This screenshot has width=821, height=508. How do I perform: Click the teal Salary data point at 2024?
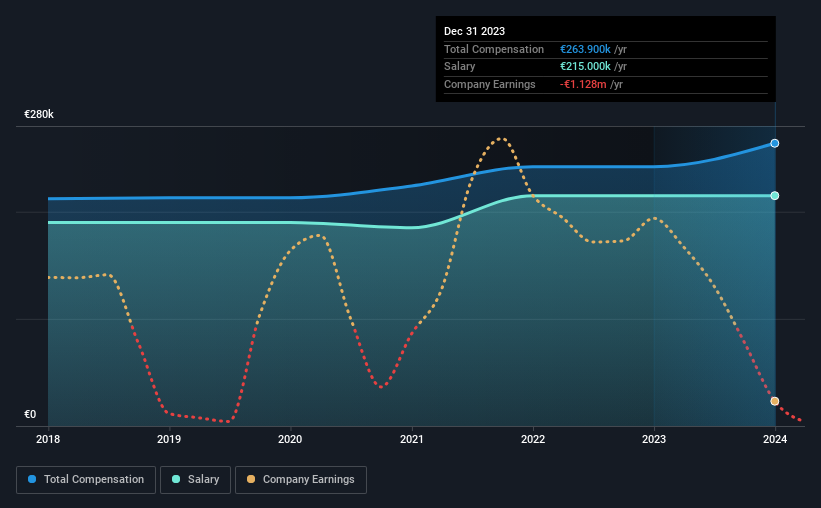(774, 196)
